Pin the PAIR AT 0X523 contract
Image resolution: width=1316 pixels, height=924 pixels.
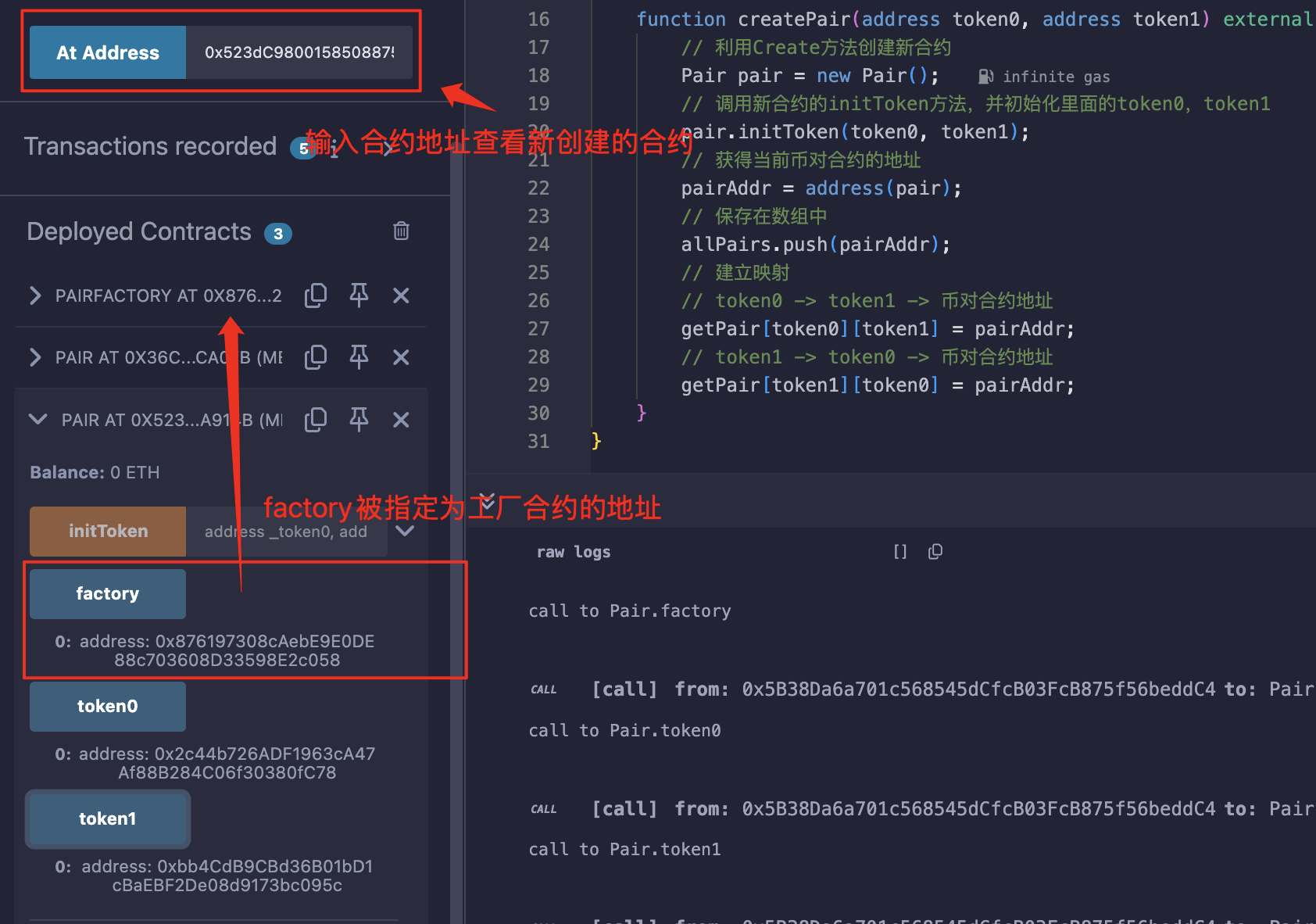tap(359, 420)
